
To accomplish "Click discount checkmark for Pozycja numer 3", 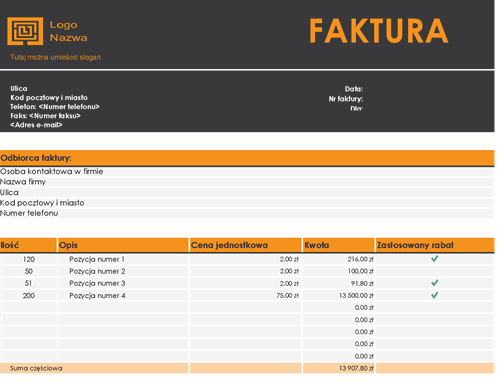I will click(x=435, y=283).
